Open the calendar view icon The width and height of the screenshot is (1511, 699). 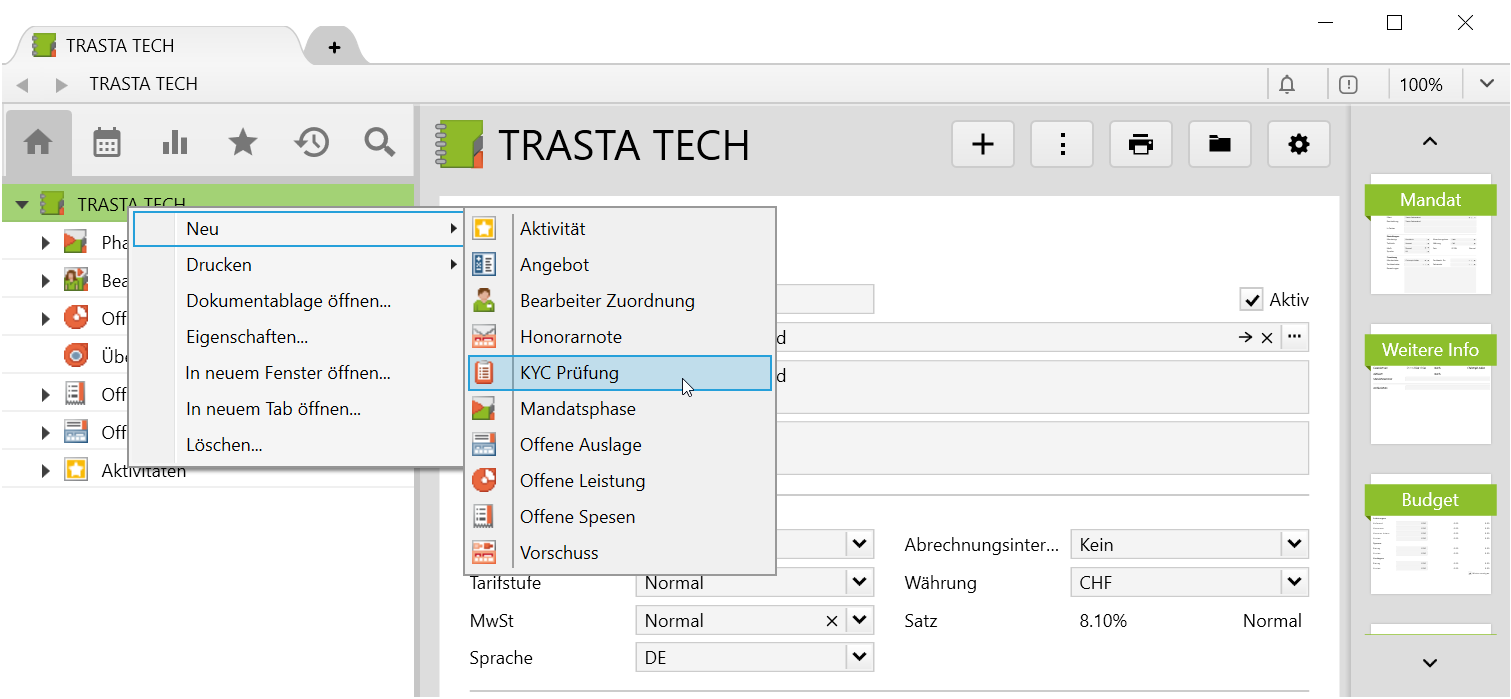(107, 143)
